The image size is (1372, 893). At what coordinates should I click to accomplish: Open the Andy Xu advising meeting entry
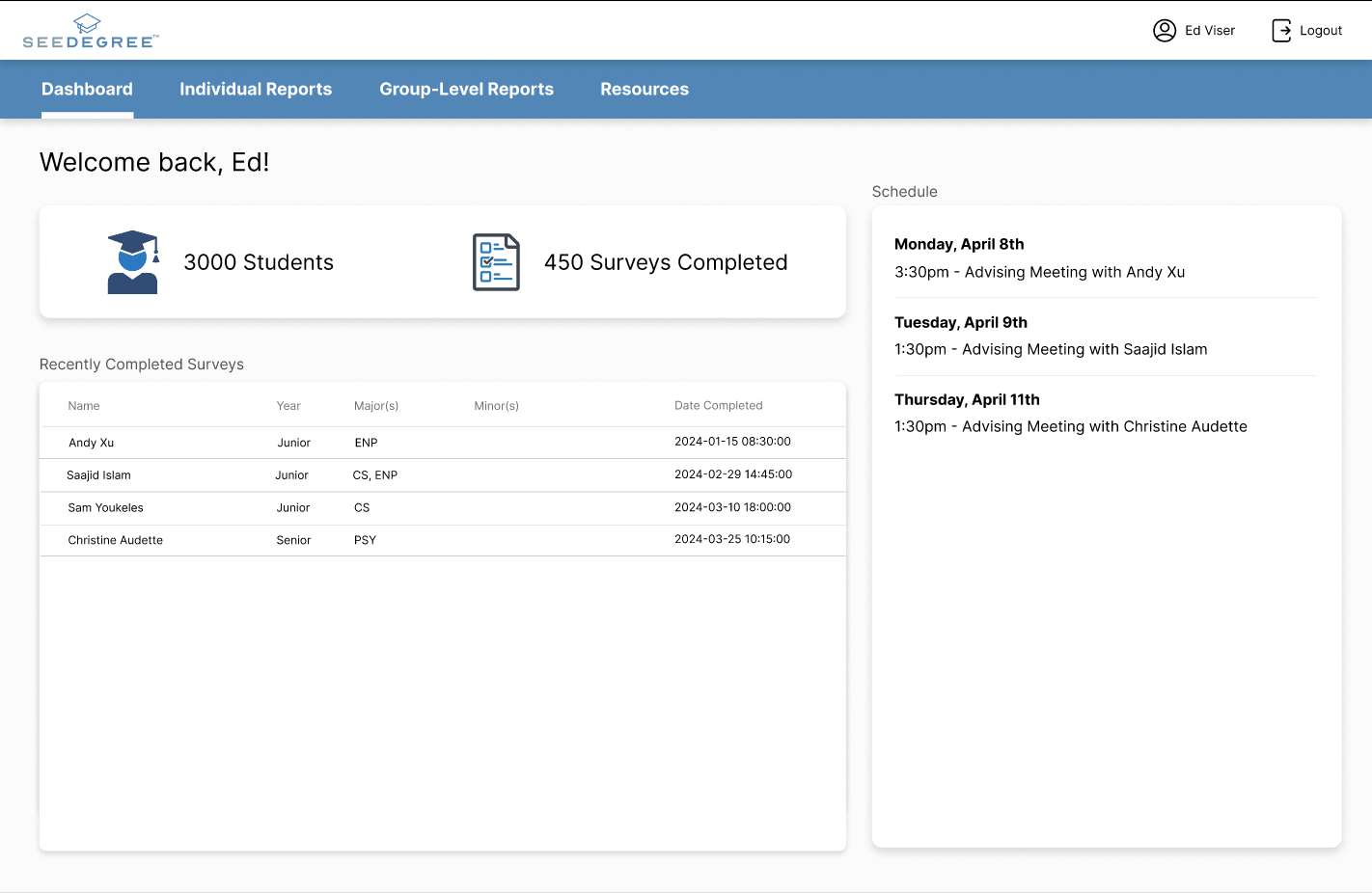click(1040, 272)
